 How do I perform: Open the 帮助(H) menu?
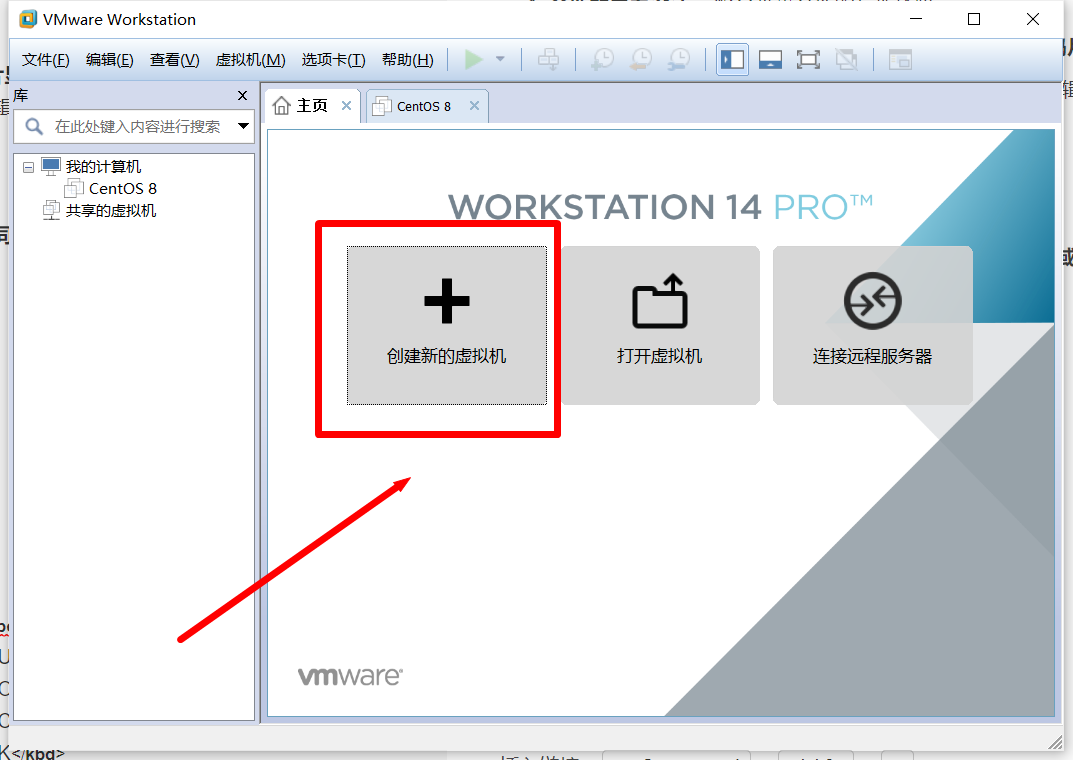408,60
